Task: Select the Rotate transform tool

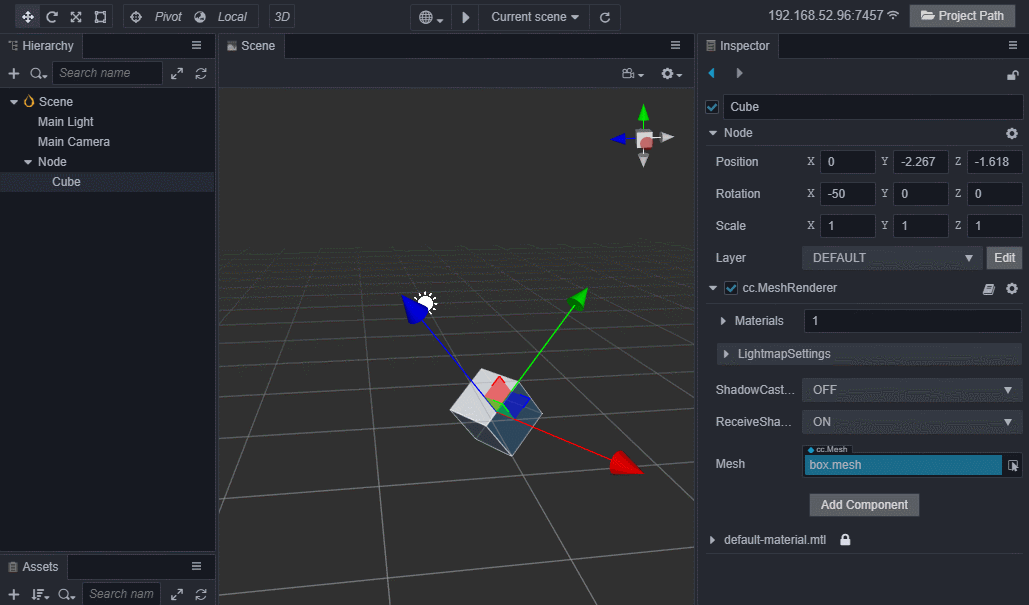Action: pyautogui.click(x=52, y=16)
